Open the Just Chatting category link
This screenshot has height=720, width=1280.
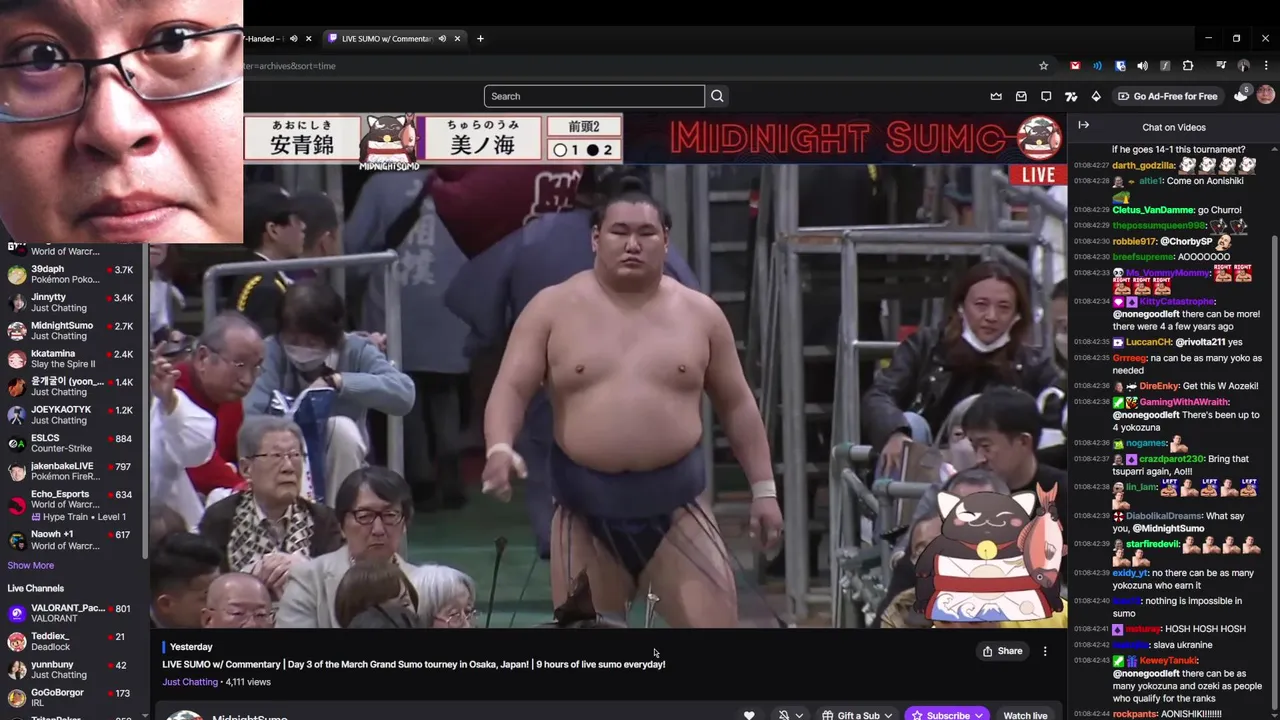190,682
